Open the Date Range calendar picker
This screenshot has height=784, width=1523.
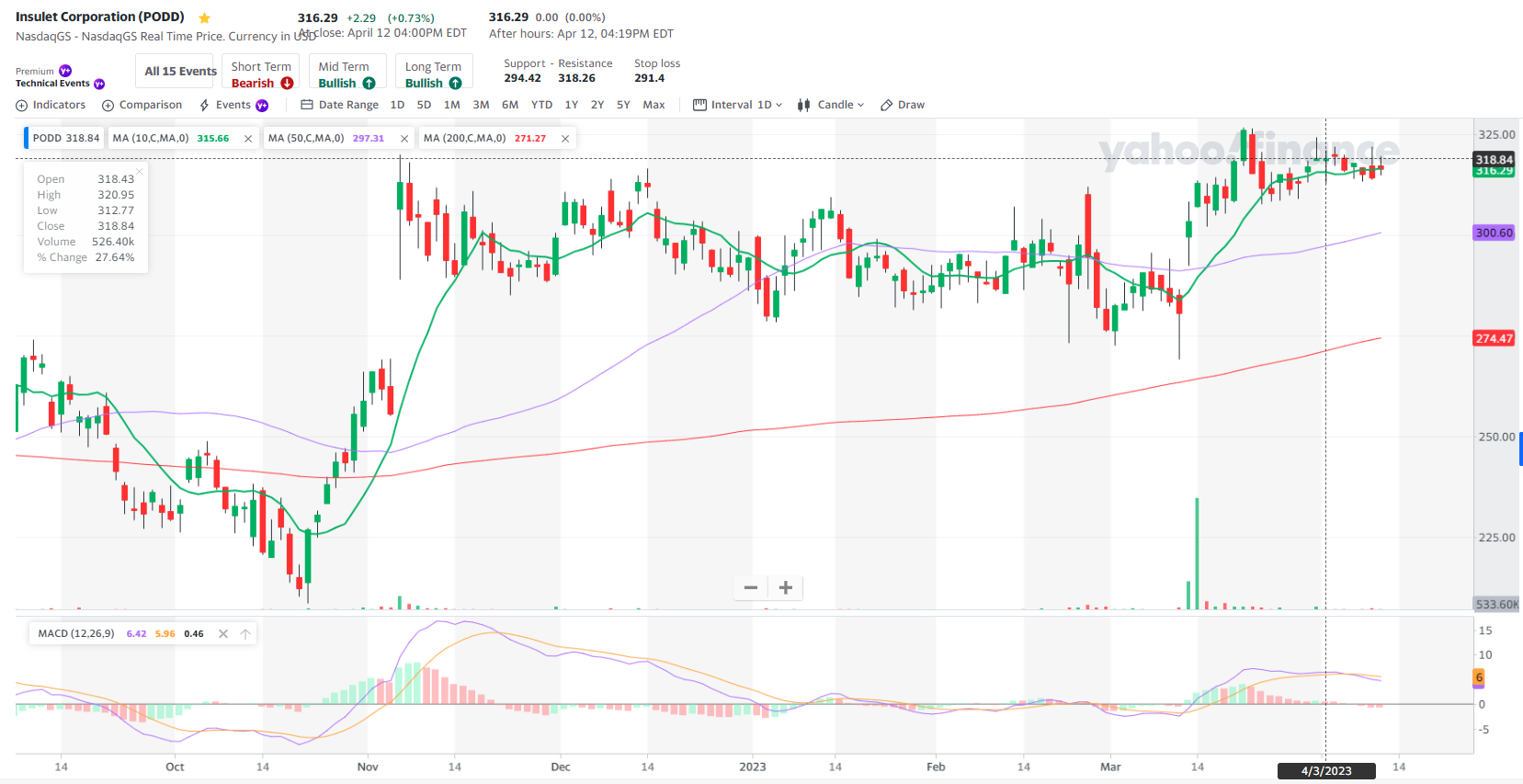[x=339, y=105]
